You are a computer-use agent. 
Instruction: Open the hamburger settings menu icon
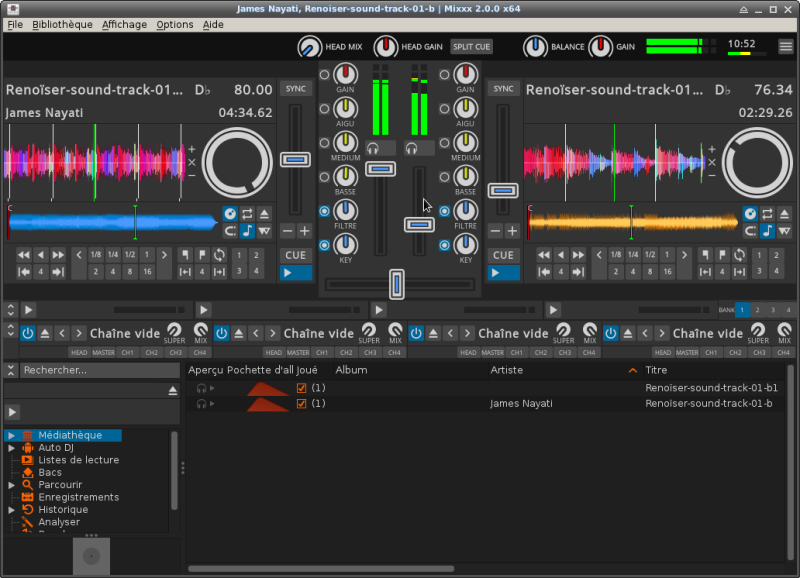785,46
